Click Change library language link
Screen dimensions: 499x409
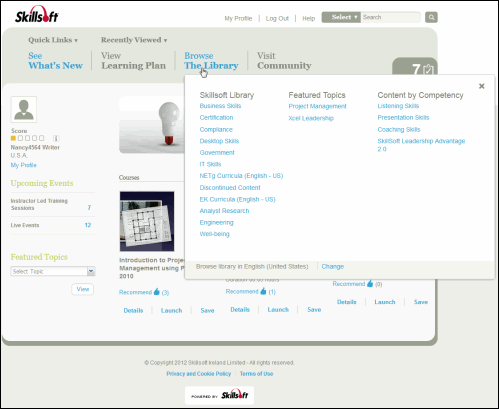coord(333,266)
